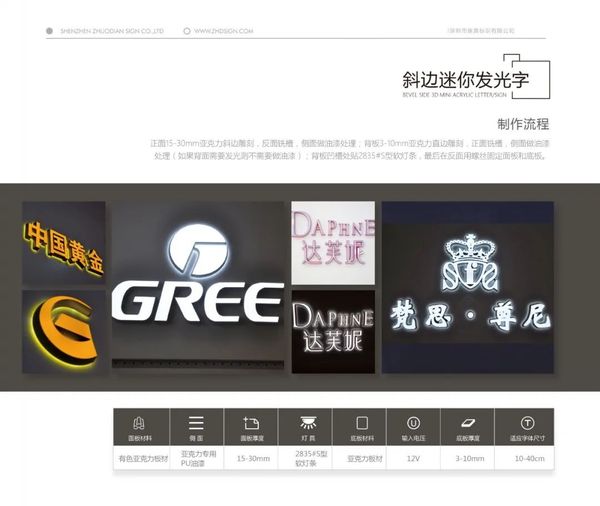Click the 亚克力专用 PU油漆 table cell
The image size is (600, 506).
199,458
